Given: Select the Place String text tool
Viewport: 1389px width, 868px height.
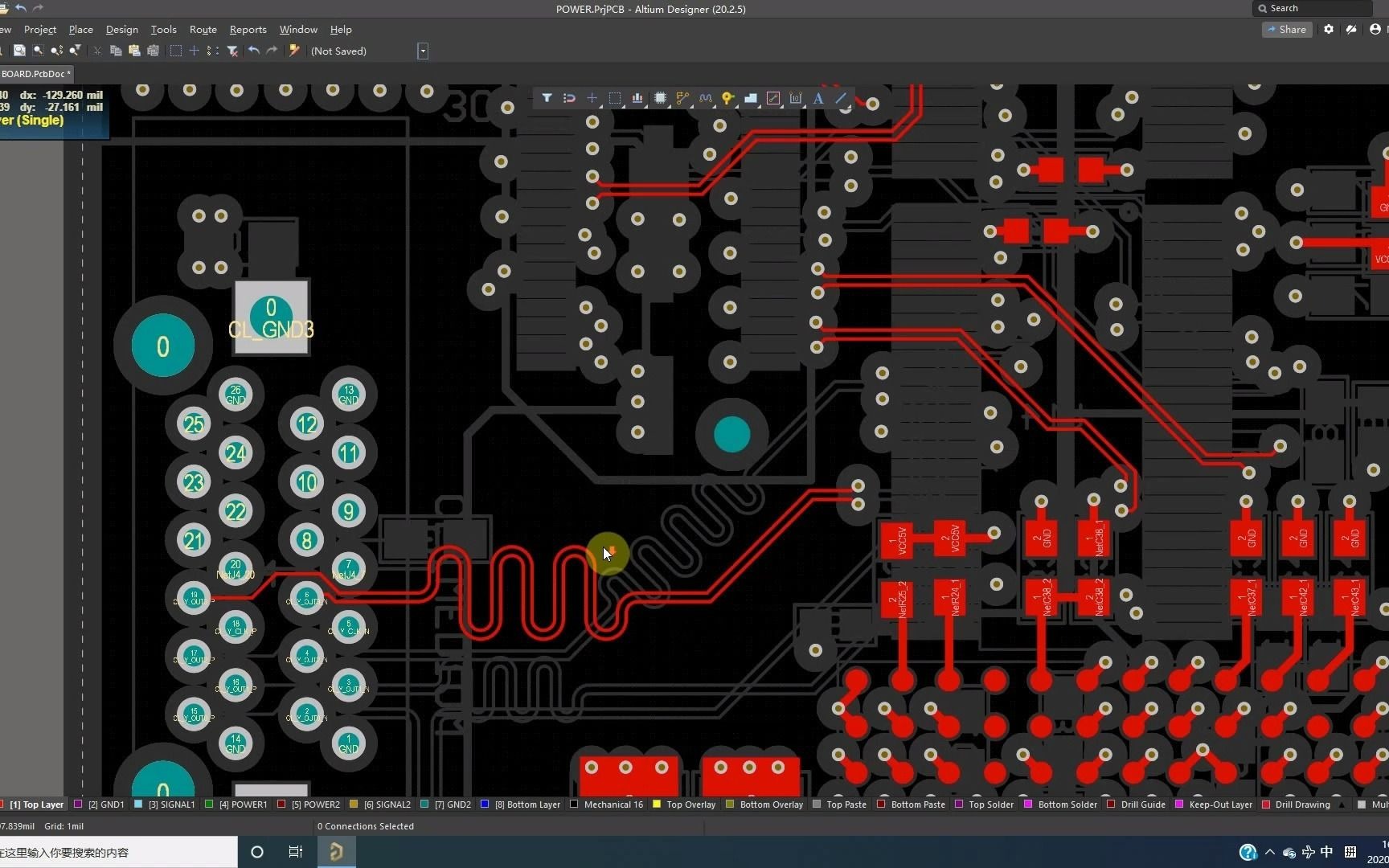Looking at the screenshot, I should click(x=817, y=98).
